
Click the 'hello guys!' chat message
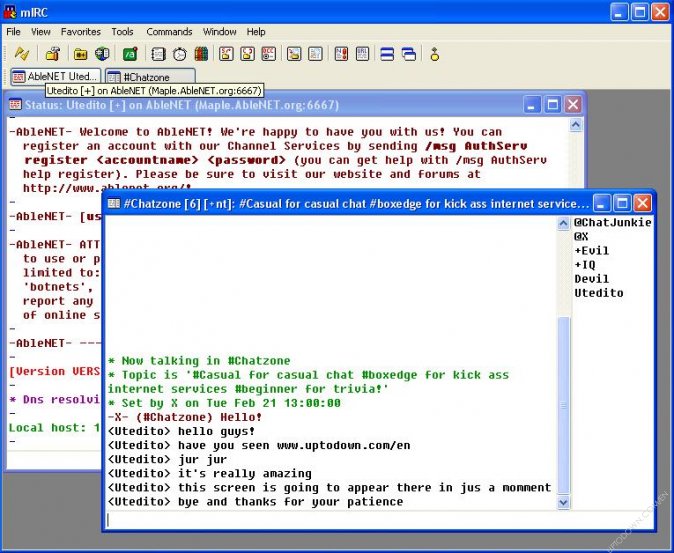coord(181,431)
